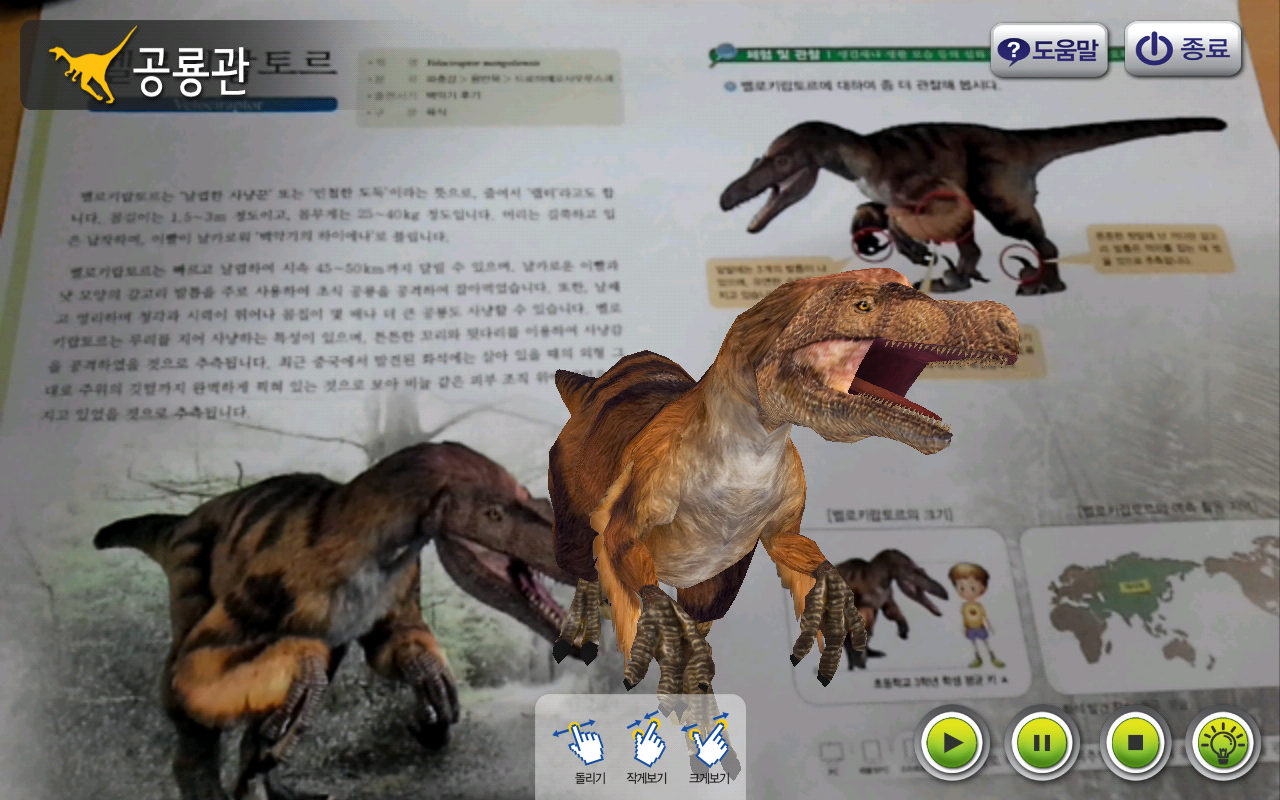Tap the 돌리기 rotate gesture icon

(588, 741)
